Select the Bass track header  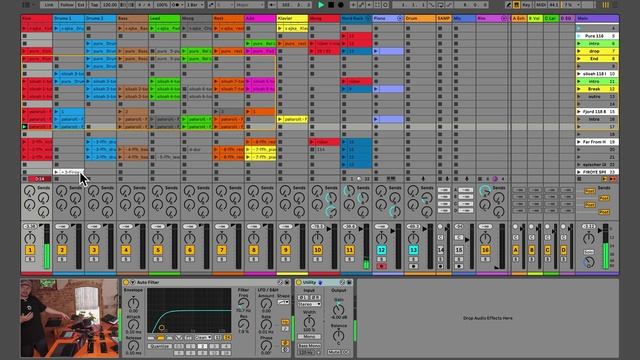132,18
